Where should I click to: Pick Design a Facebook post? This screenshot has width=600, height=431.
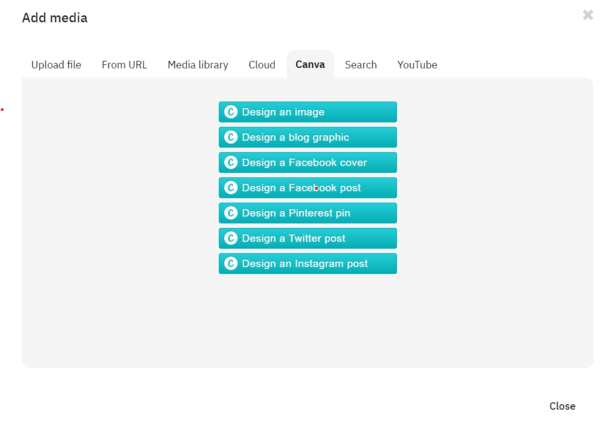click(308, 188)
